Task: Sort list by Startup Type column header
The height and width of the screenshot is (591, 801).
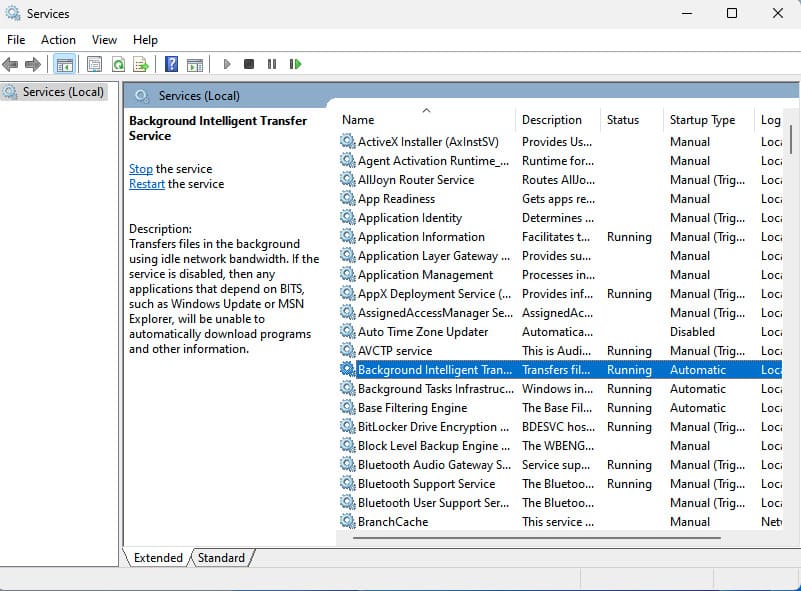Action: tap(702, 120)
